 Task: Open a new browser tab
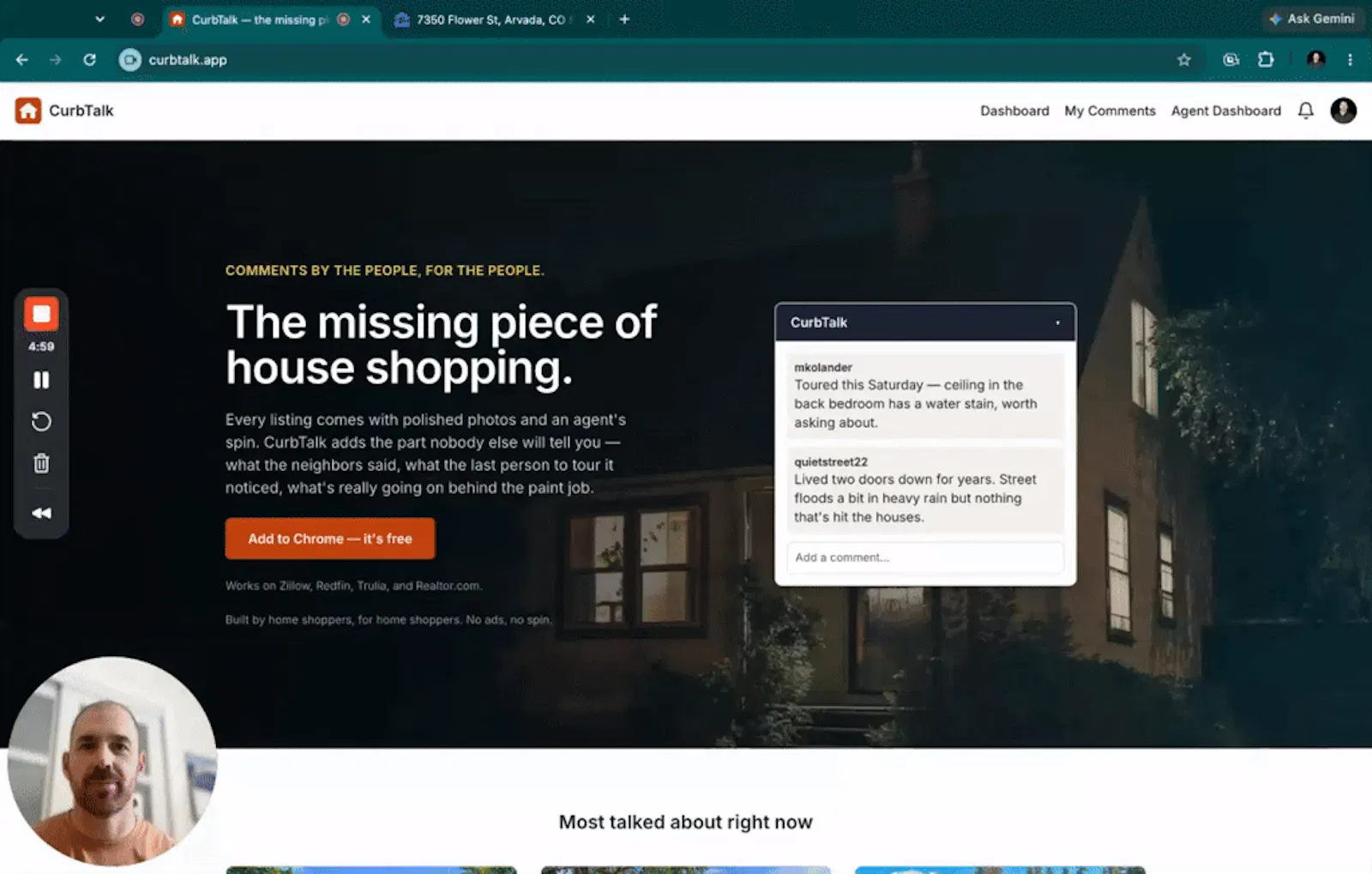[624, 19]
